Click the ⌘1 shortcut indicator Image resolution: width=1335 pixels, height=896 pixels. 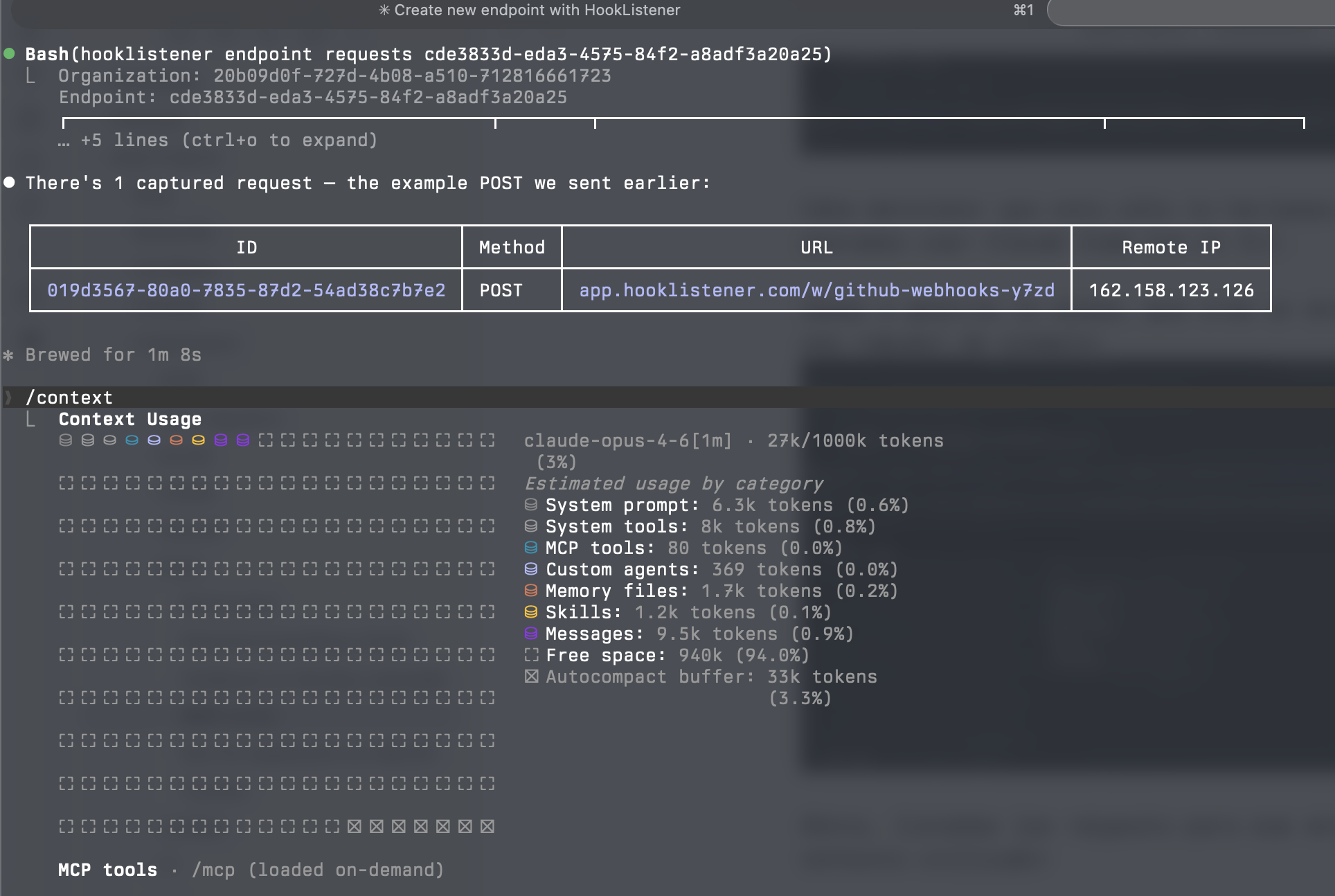1022,10
